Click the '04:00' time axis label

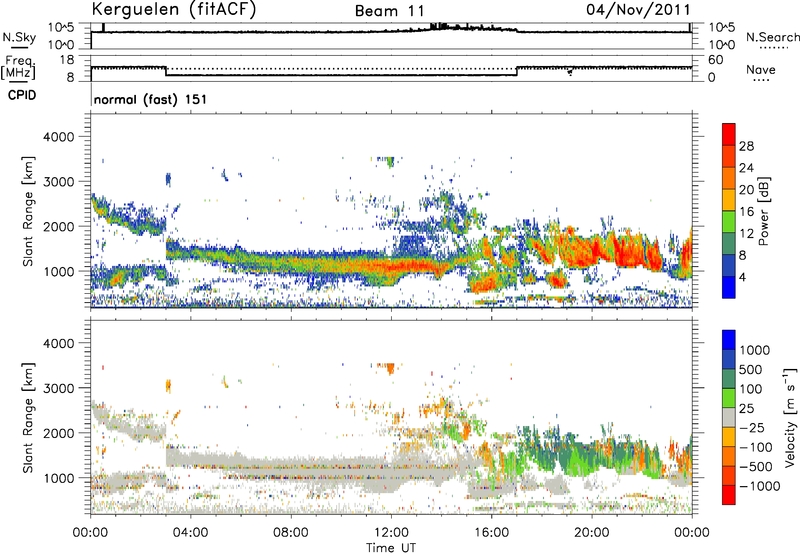tap(190, 533)
